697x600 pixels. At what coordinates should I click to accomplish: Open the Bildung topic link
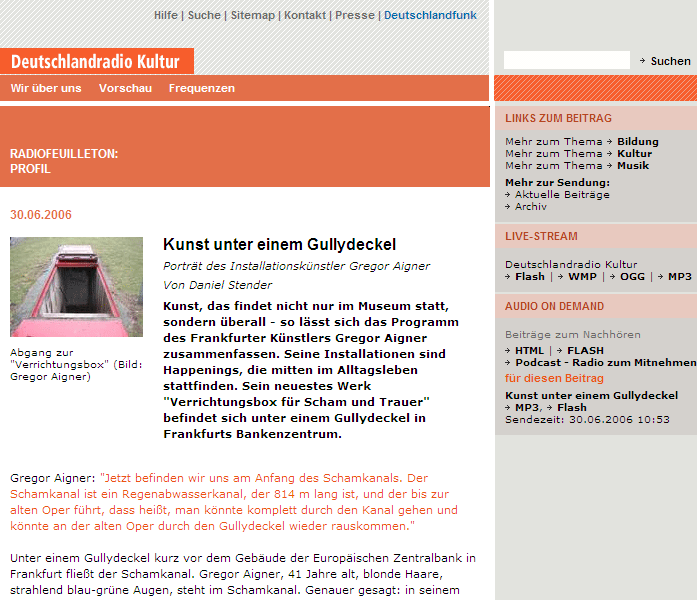click(638, 142)
